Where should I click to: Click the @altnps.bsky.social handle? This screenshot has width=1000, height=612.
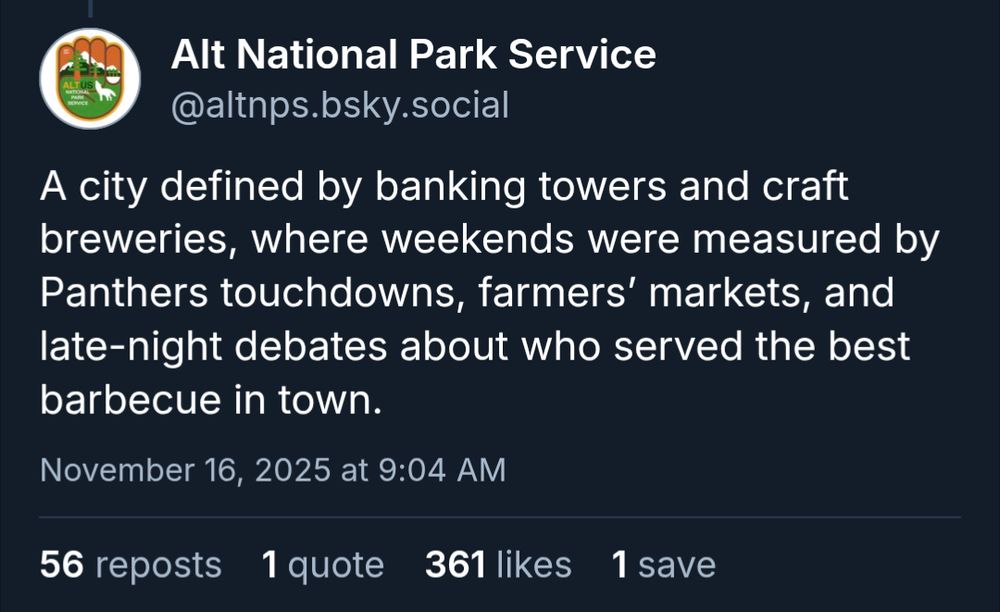point(340,102)
